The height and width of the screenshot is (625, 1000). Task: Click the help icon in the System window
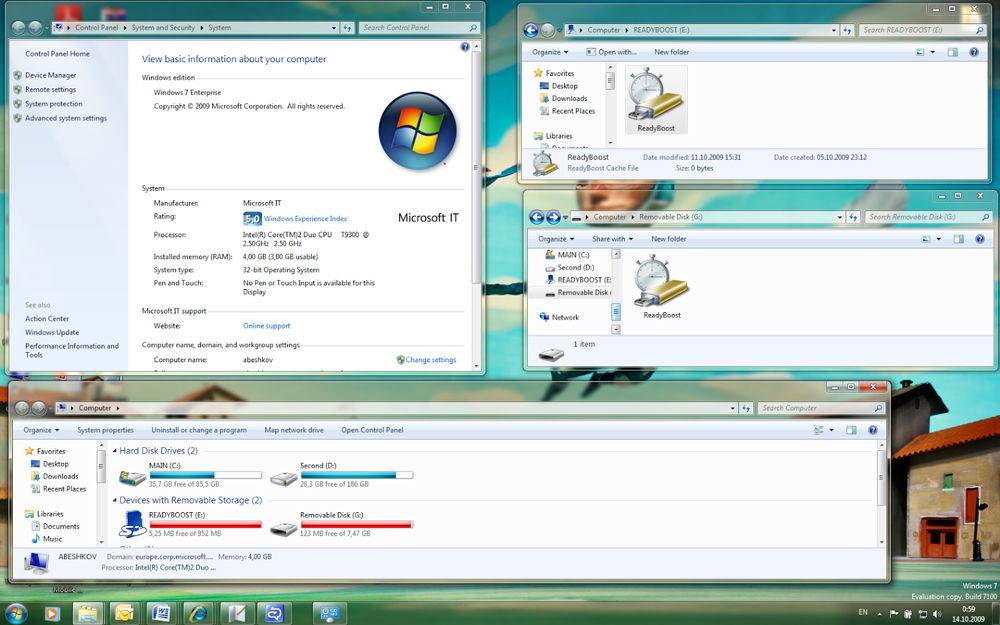tap(465, 47)
